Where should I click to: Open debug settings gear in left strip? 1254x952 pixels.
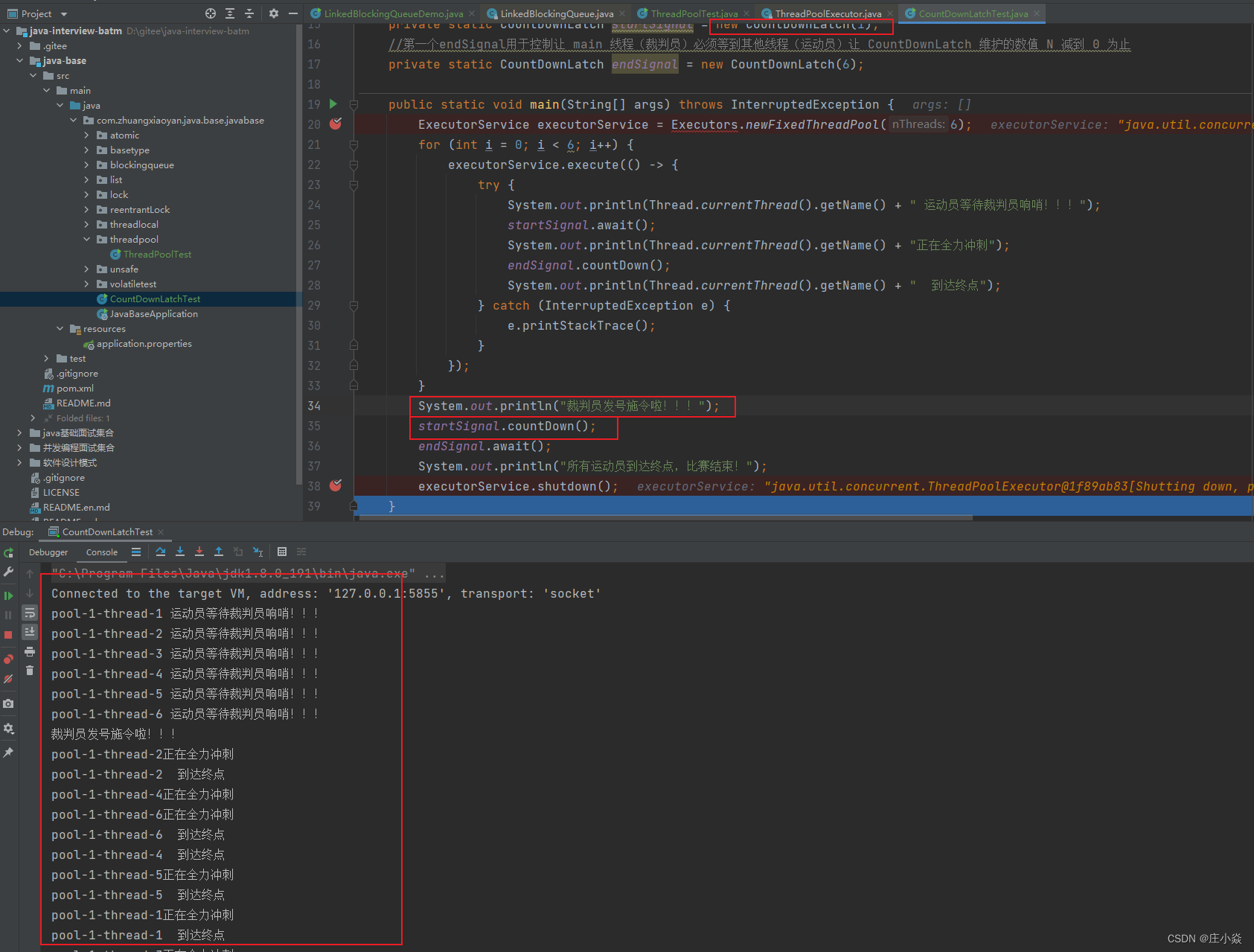[8, 728]
